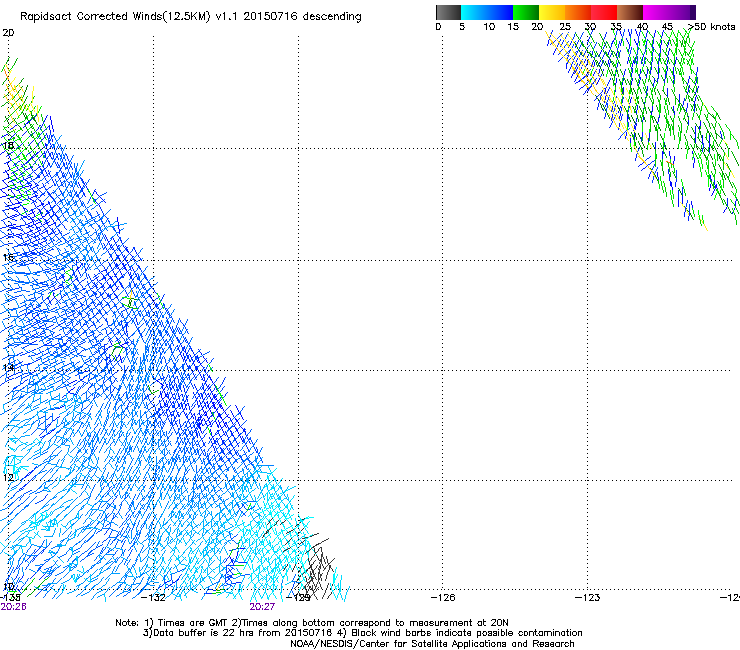740x650 pixels.
Task: Click the purple "20:26" overpass time
Action: coord(13,607)
